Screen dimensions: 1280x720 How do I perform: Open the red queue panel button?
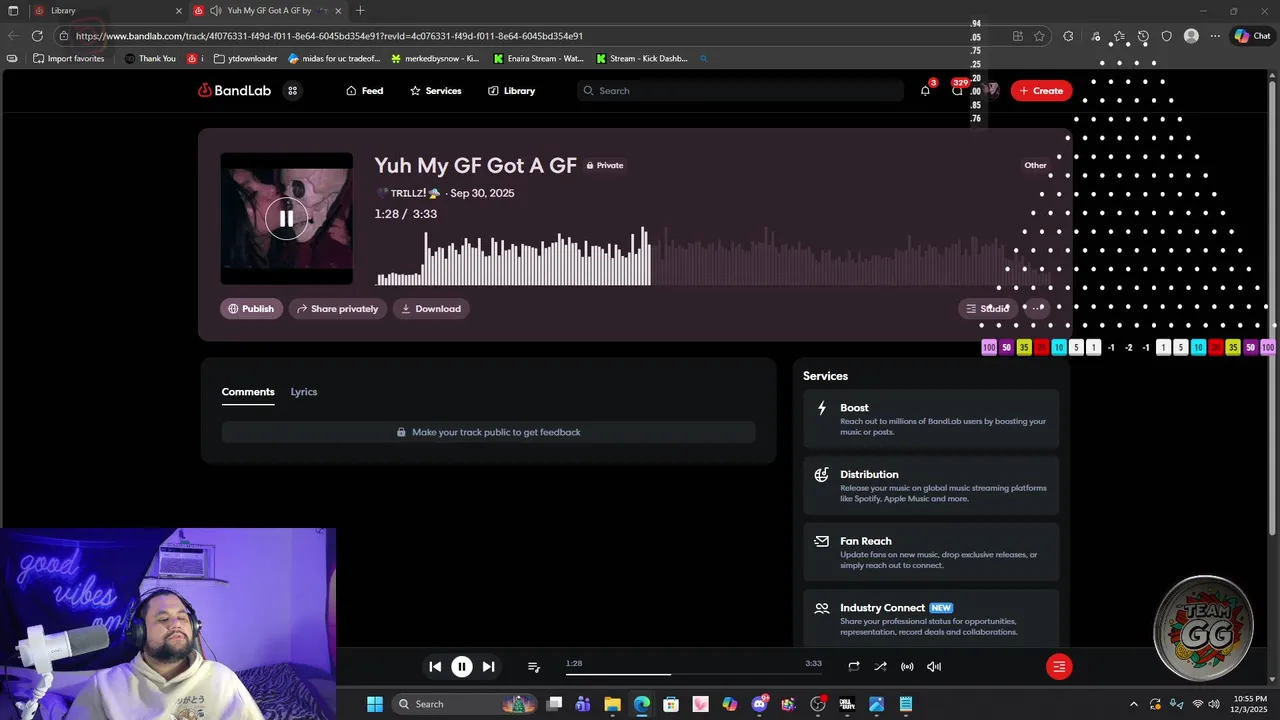(x=1059, y=666)
